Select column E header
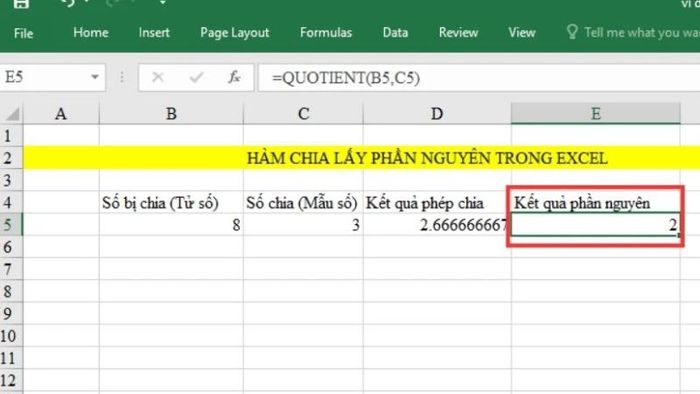Image resolution: width=700 pixels, height=394 pixels. coord(596,114)
